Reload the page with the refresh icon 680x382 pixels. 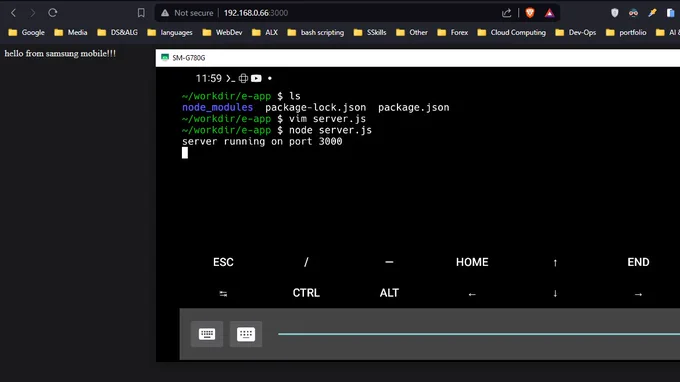click(x=52, y=13)
